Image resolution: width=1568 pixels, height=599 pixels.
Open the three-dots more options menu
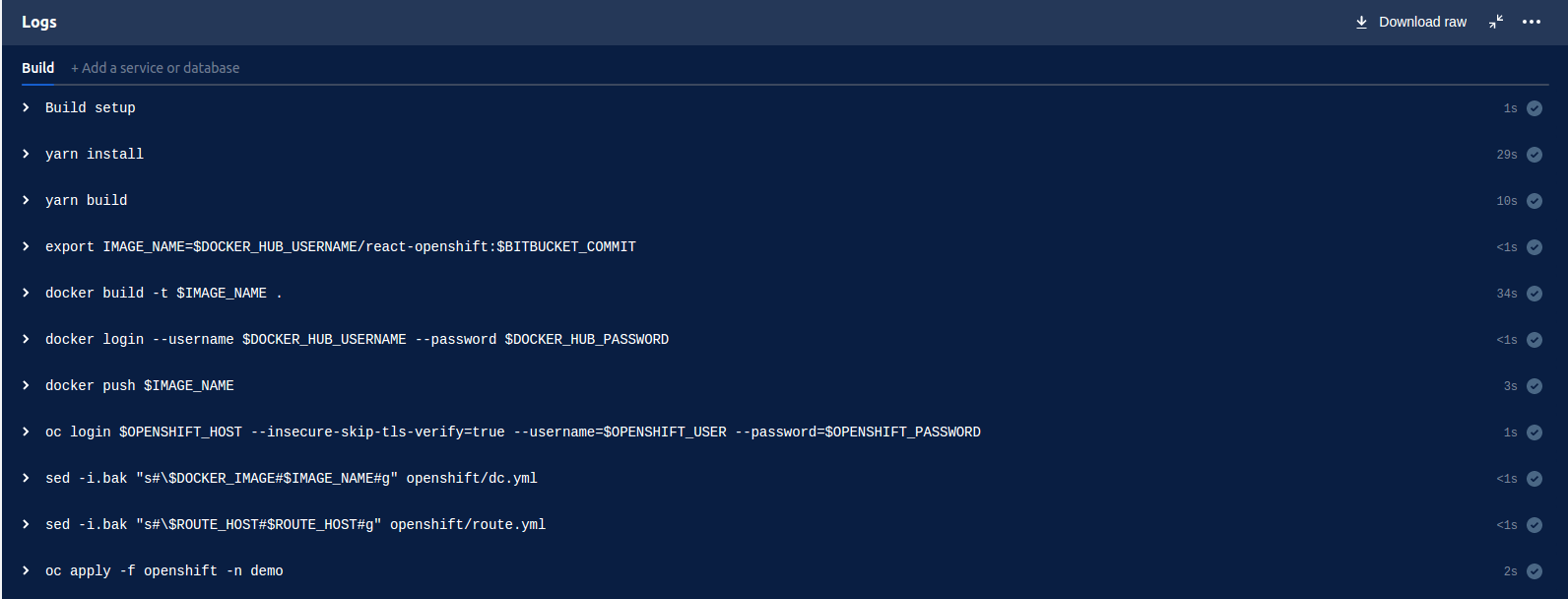(1531, 22)
